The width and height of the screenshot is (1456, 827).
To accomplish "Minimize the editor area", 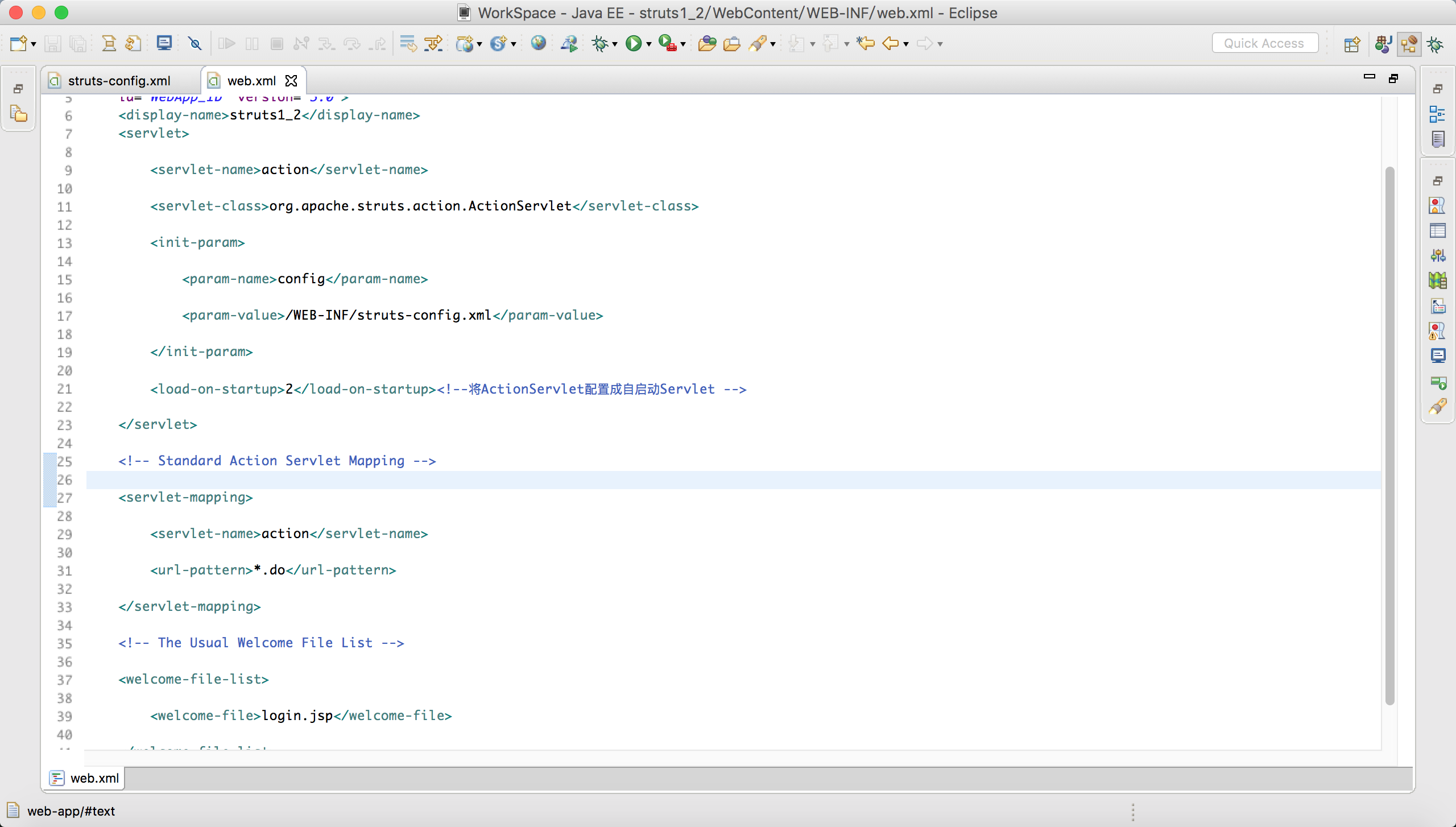I will tap(1370, 76).
